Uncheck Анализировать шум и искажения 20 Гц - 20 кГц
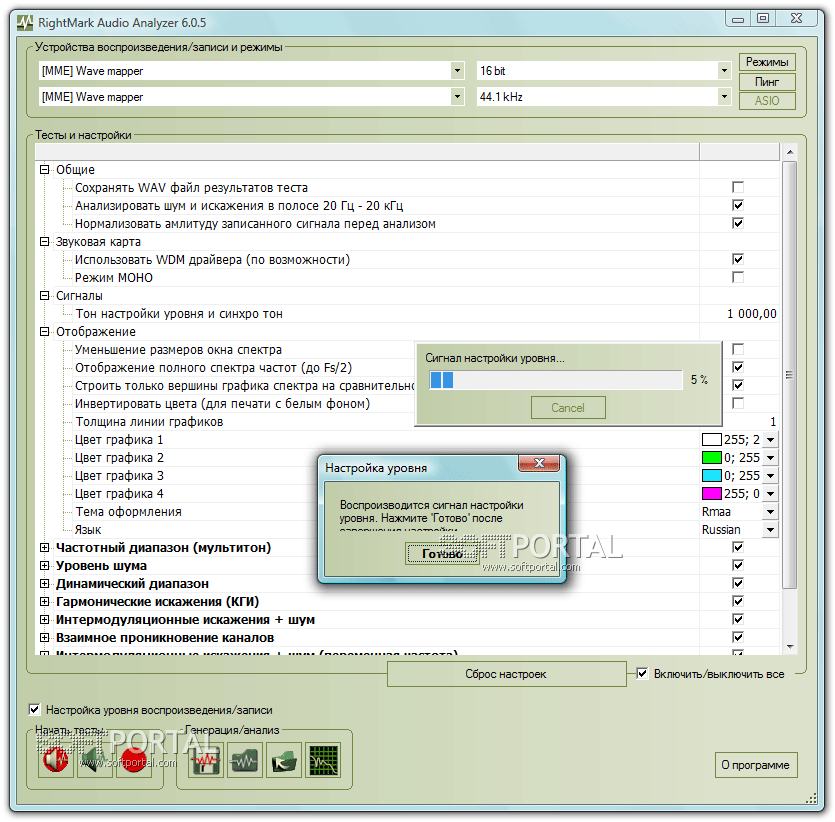 tap(738, 206)
